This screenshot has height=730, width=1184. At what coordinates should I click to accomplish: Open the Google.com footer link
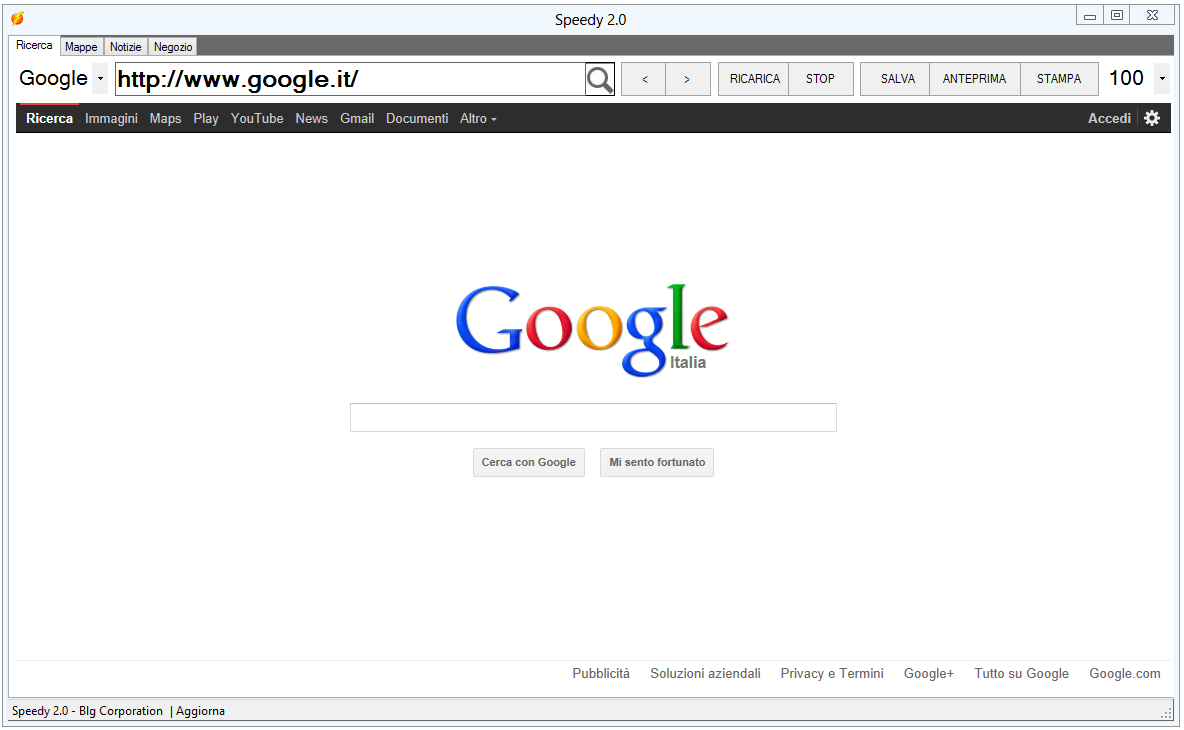click(x=1124, y=673)
